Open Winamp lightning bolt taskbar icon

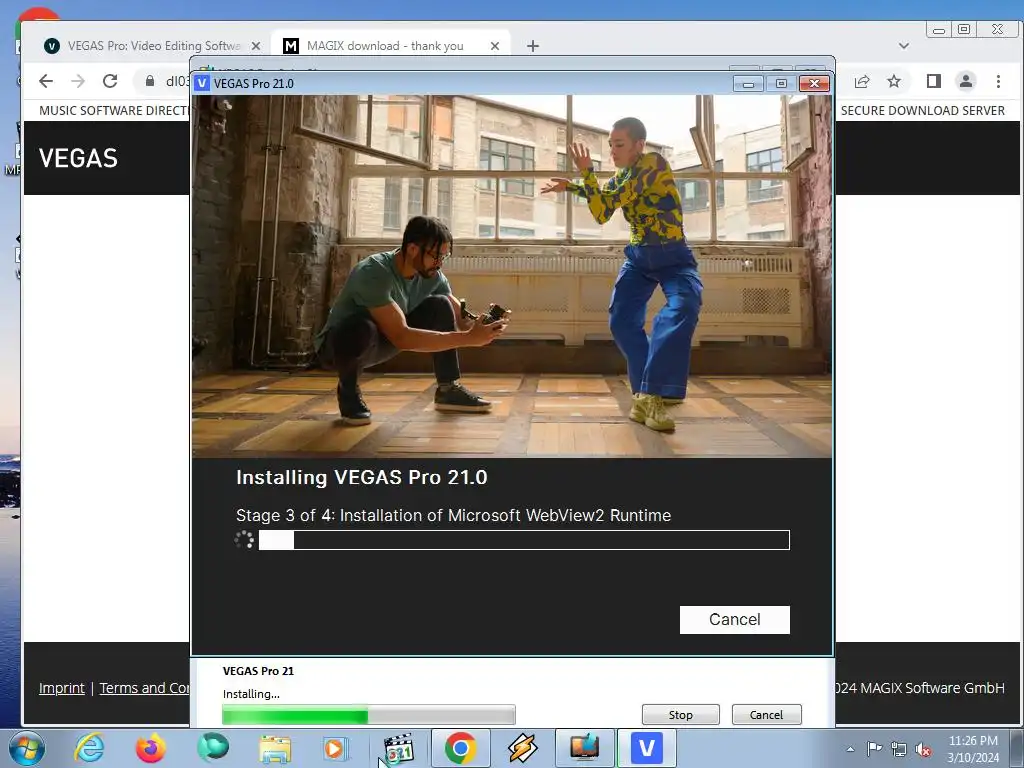tap(522, 748)
